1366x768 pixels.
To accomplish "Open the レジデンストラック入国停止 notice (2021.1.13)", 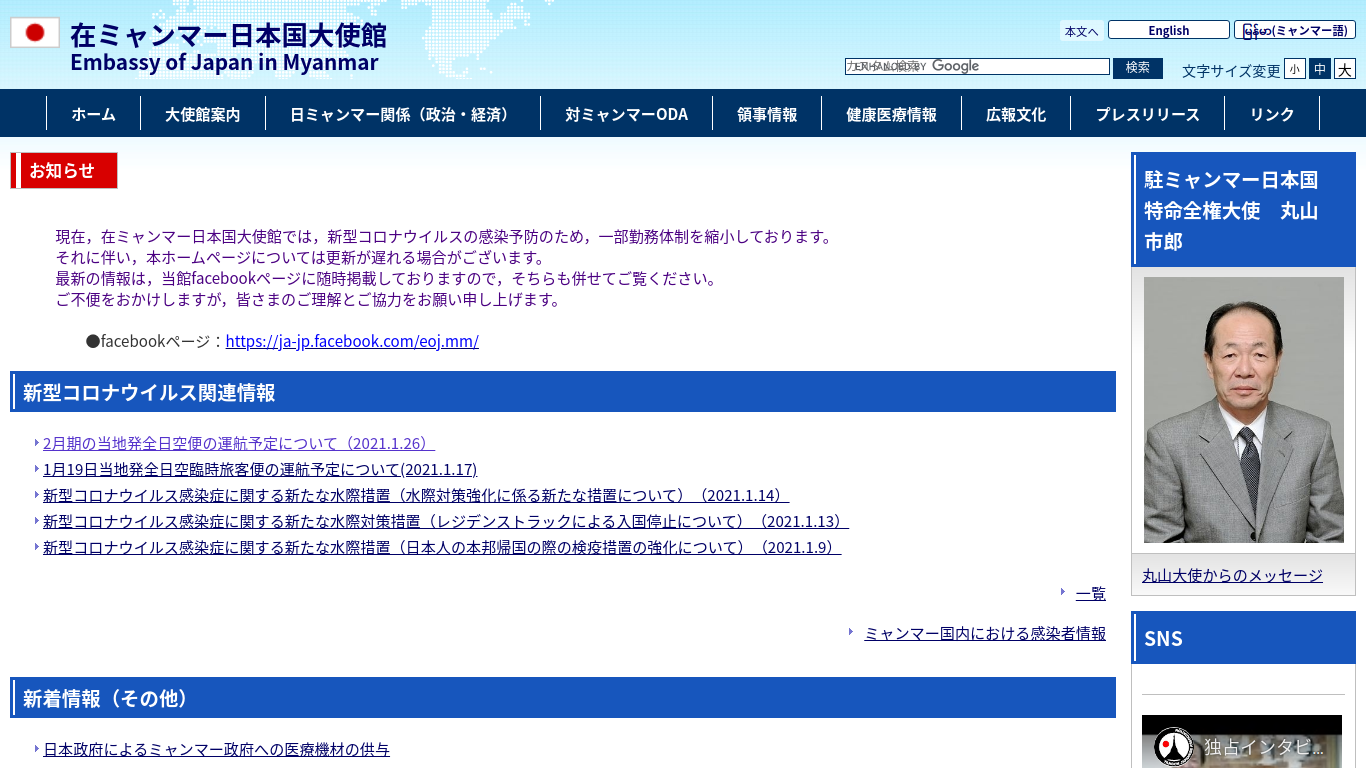I will click(446, 521).
